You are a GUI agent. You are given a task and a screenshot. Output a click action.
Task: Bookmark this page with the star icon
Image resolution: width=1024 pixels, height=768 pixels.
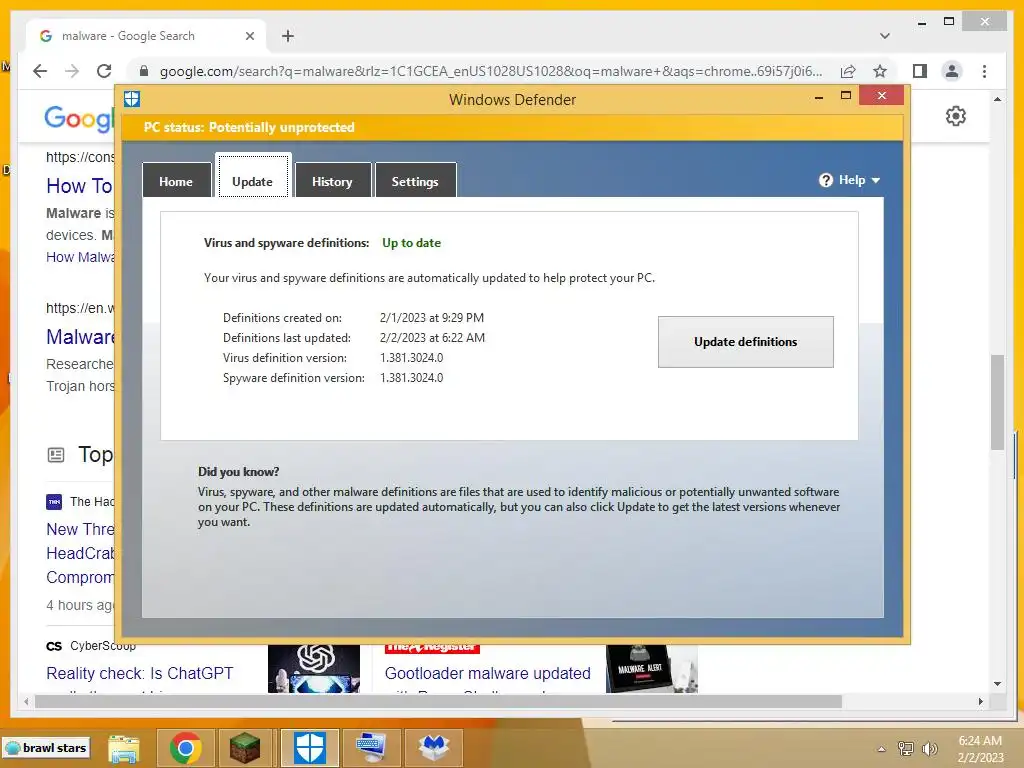(x=880, y=71)
